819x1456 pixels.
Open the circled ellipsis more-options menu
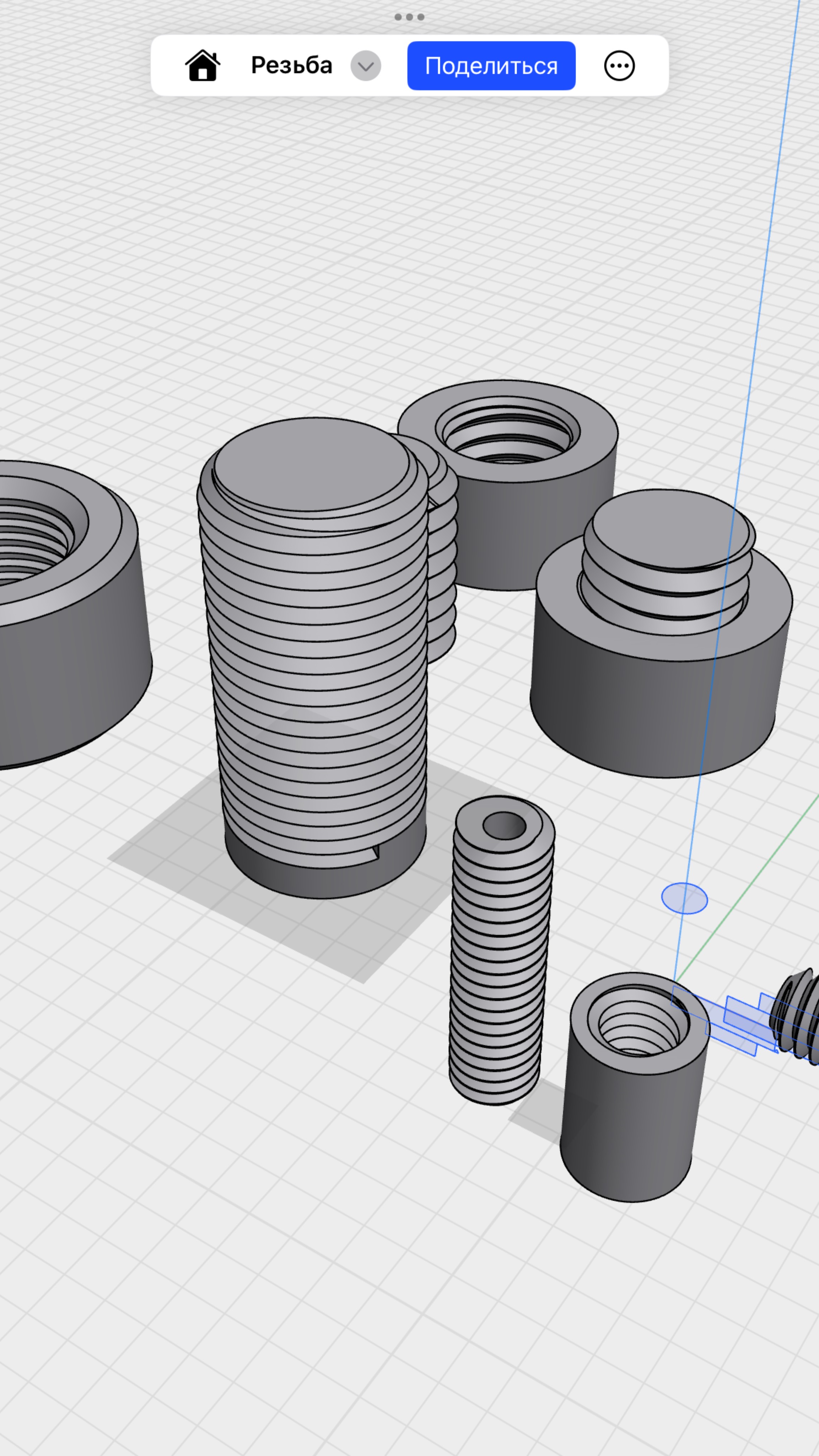(619, 65)
